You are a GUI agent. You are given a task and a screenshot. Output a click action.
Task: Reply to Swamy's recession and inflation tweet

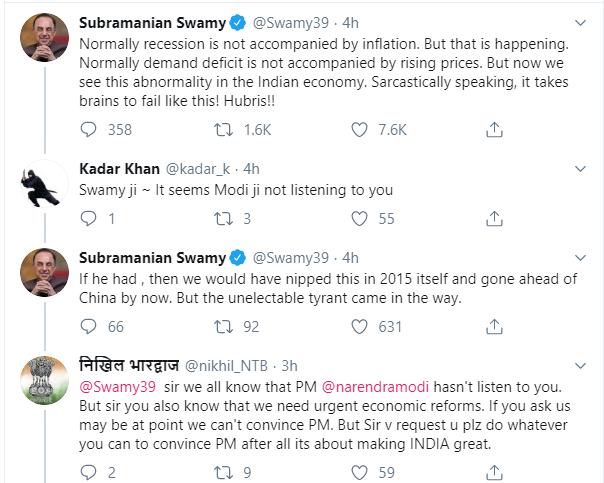point(88,129)
